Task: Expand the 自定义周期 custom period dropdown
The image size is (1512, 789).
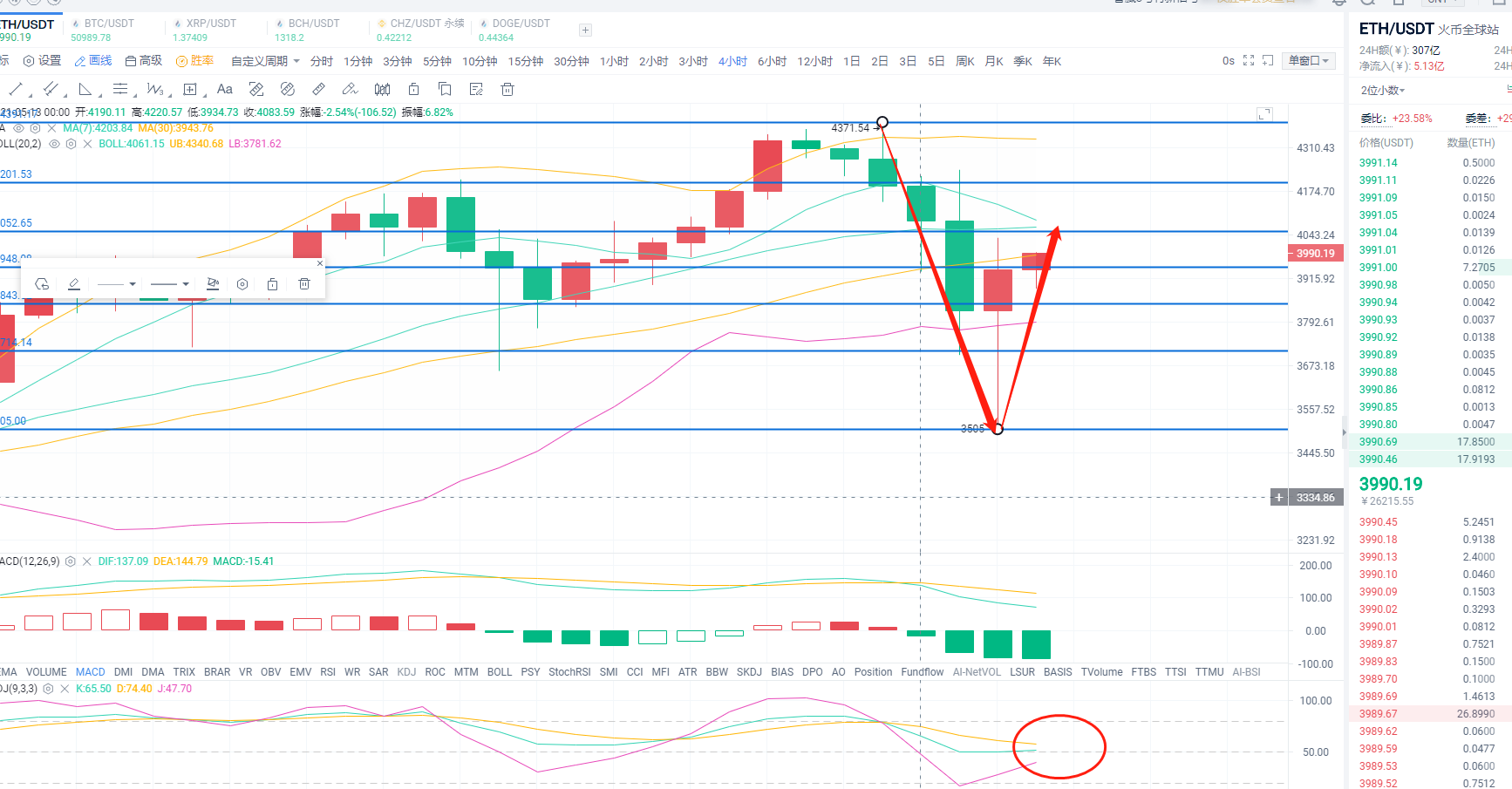Action: (265, 61)
